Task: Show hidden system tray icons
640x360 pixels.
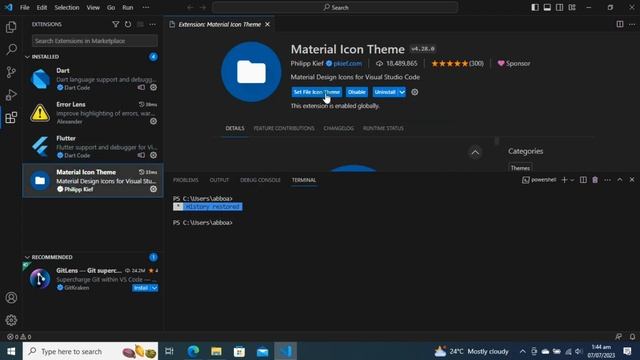Action: pyautogui.click(x=522, y=351)
